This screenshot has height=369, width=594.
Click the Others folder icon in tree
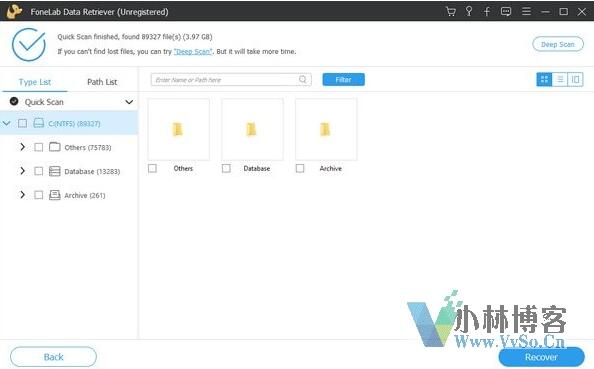55,147
